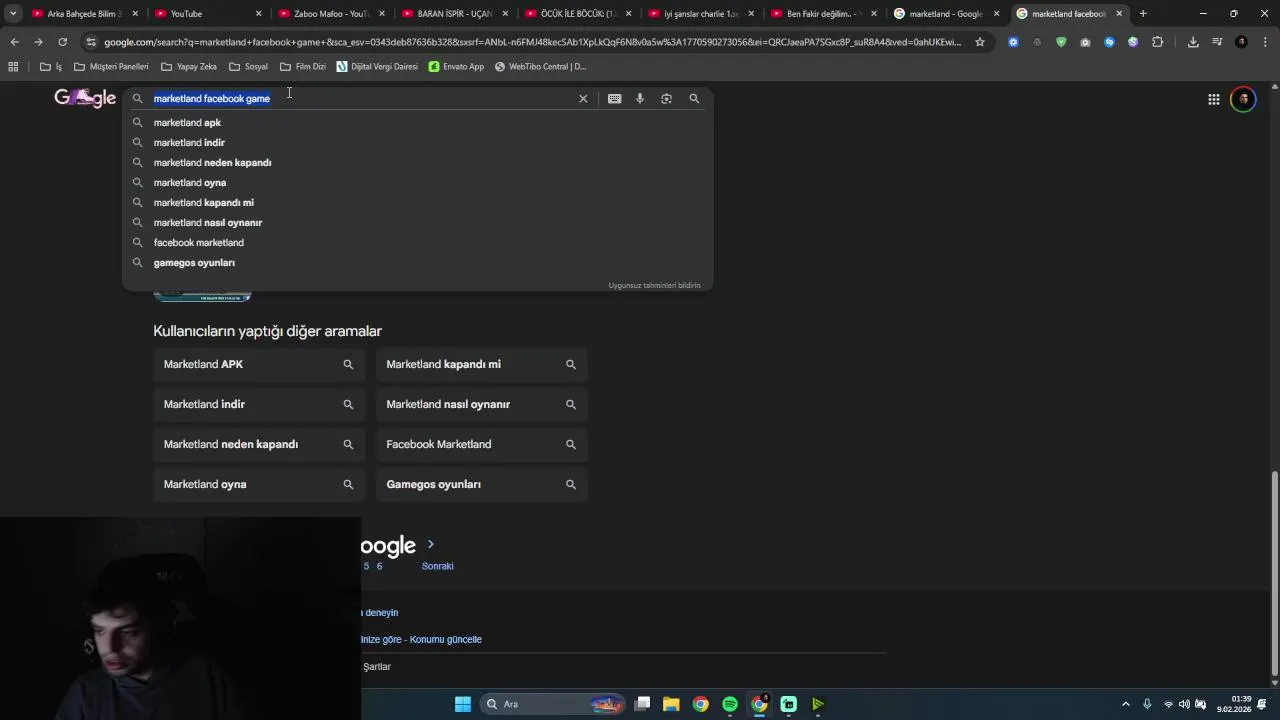Go forward in browser history
1280x720 pixels.
point(38,42)
